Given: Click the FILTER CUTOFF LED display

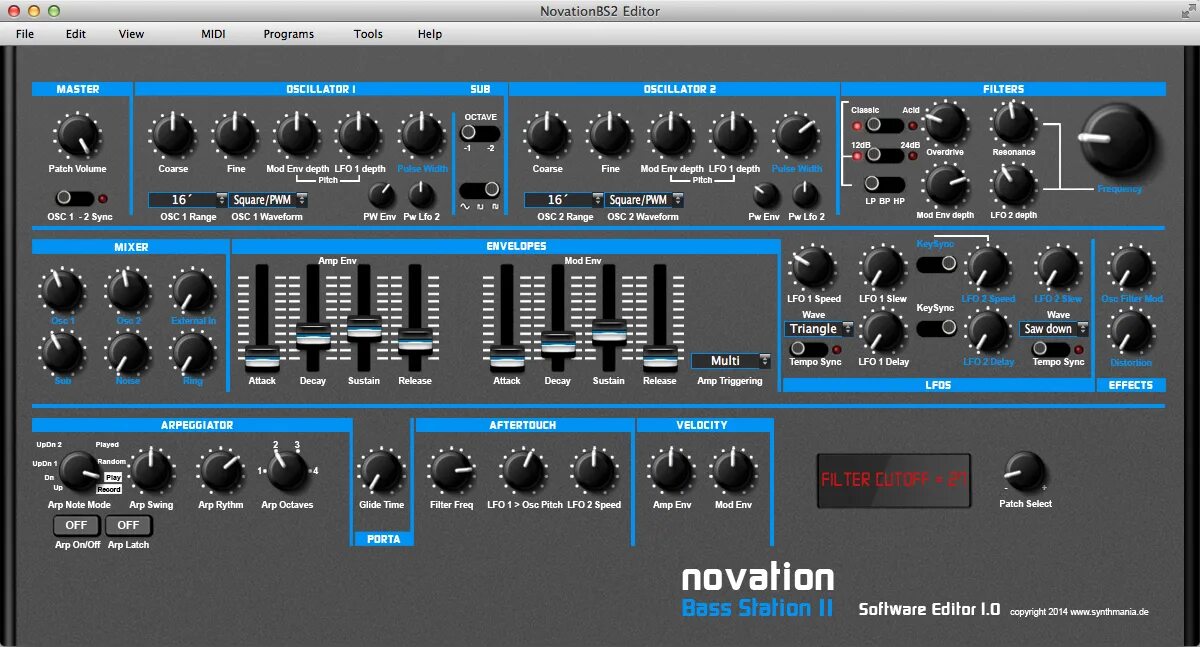Looking at the screenshot, I should tap(894, 480).
